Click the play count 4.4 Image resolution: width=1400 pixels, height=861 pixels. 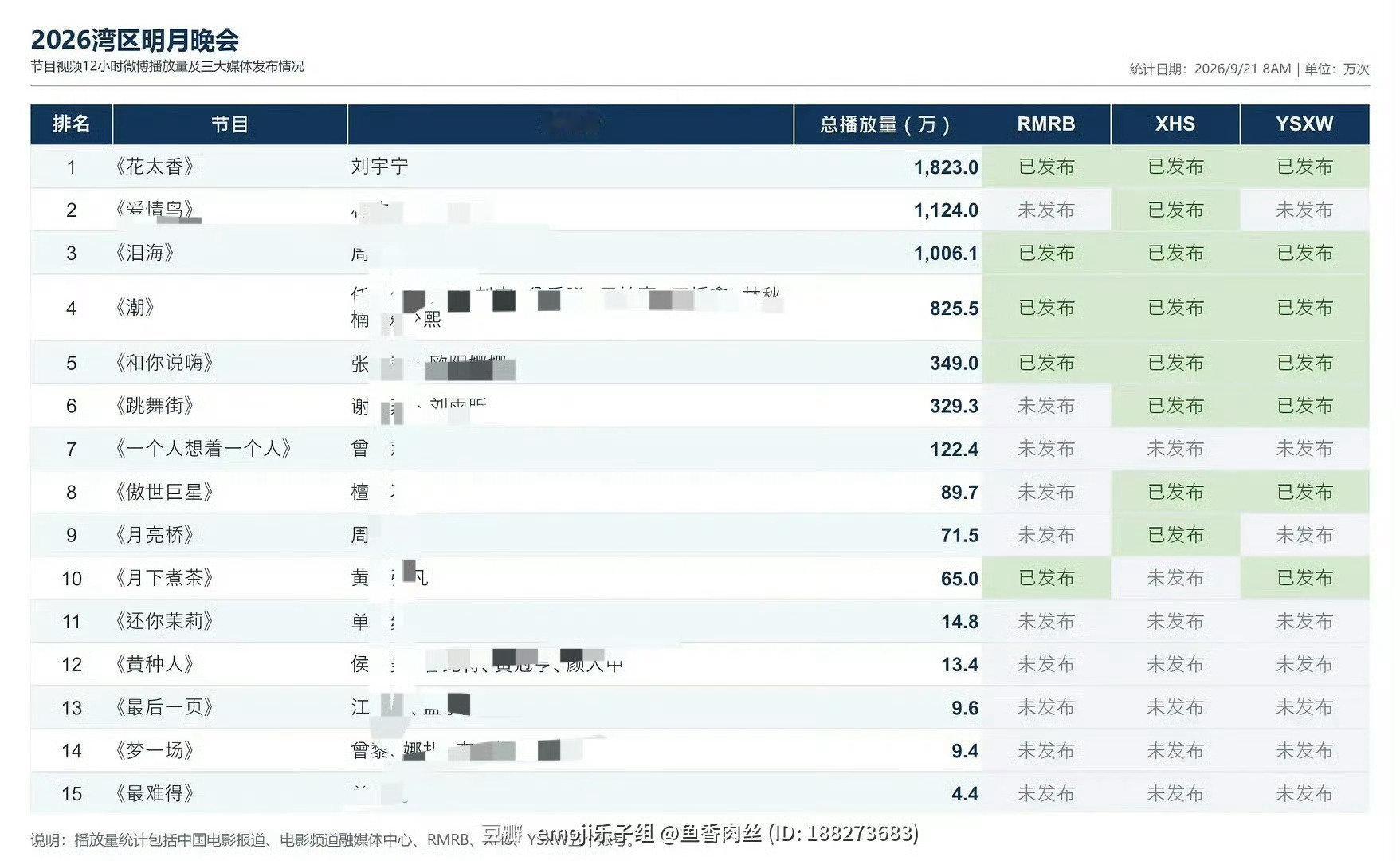(965, 794)
